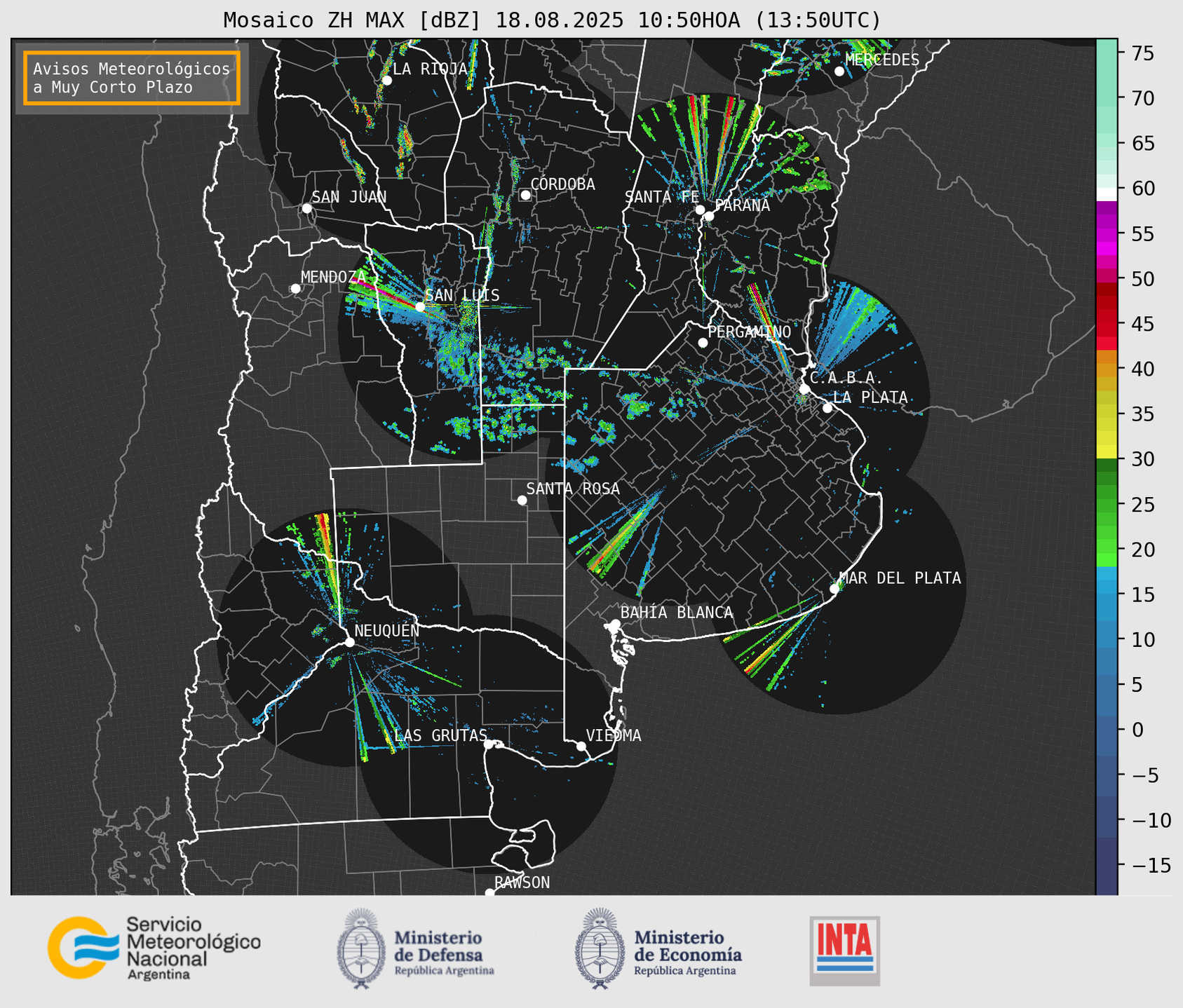Click the VIEDMA city marker dot
This screenshot has width=1183, height=1008.
click(x=581, y=746)
